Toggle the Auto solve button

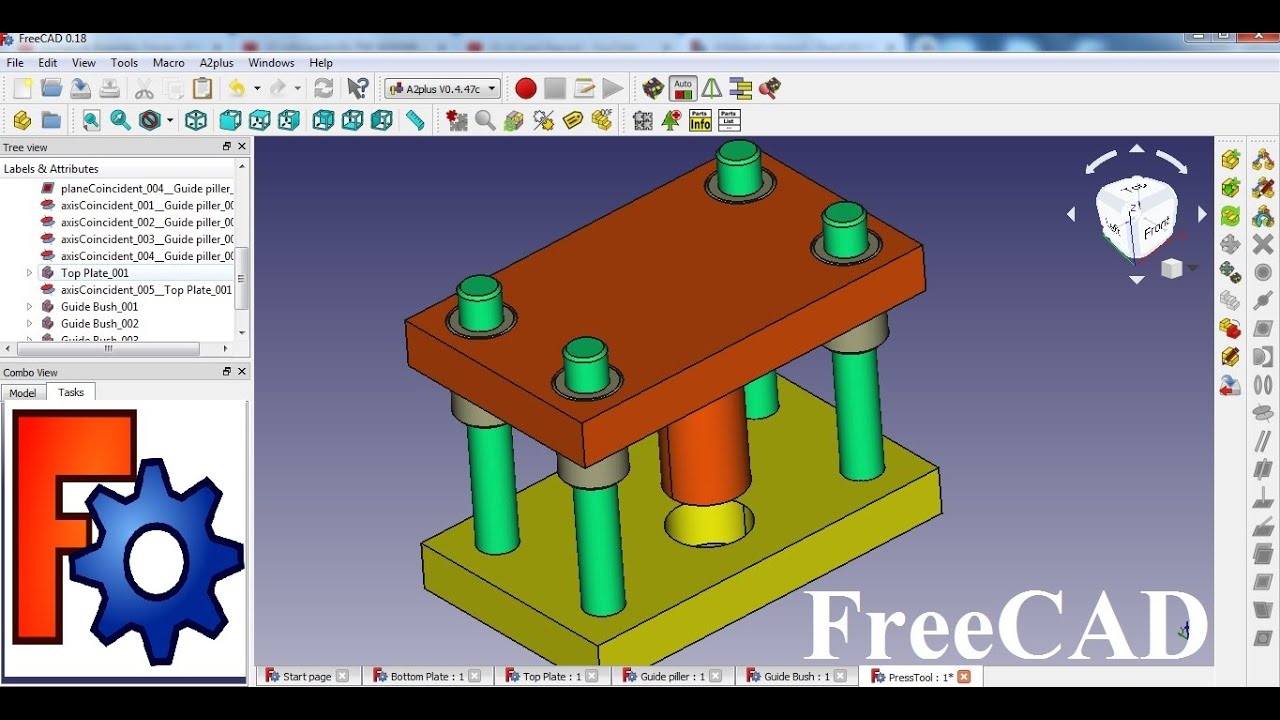click(x=683, y=89)
